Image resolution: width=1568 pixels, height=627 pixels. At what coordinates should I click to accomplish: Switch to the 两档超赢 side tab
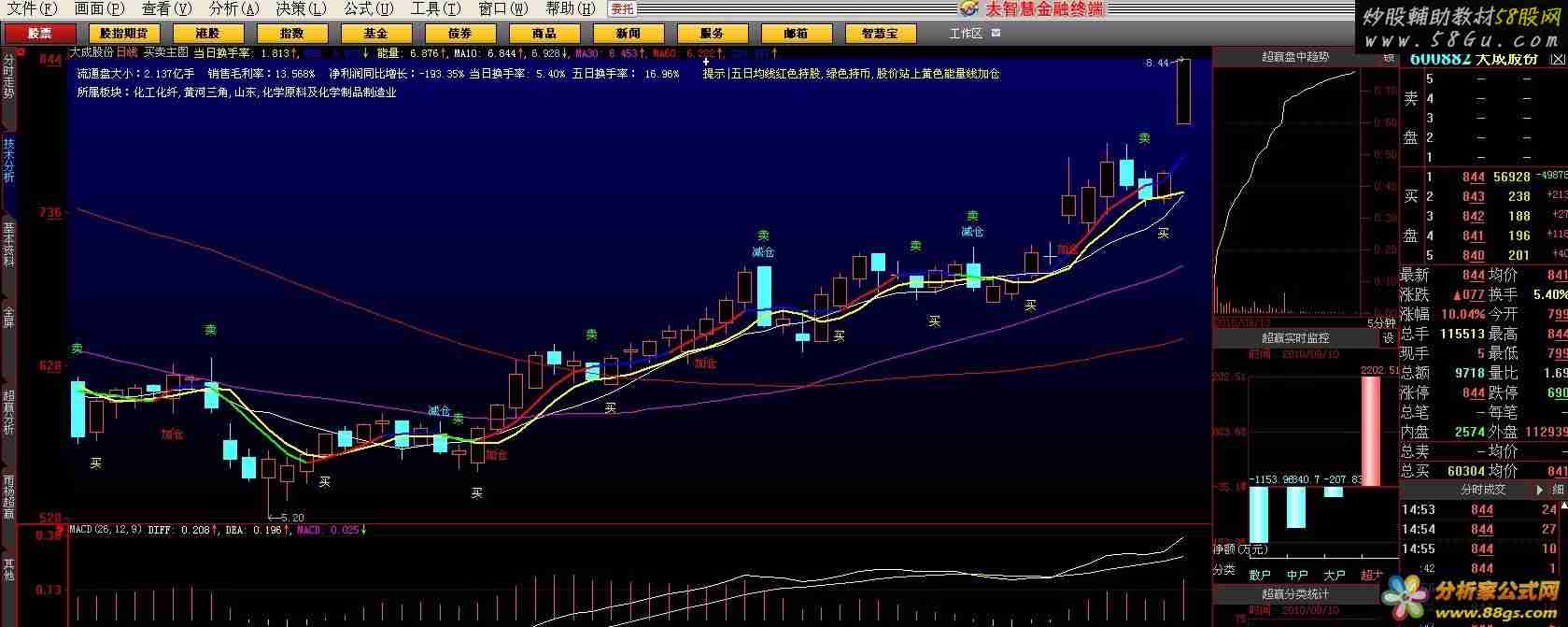click(8, 496)
